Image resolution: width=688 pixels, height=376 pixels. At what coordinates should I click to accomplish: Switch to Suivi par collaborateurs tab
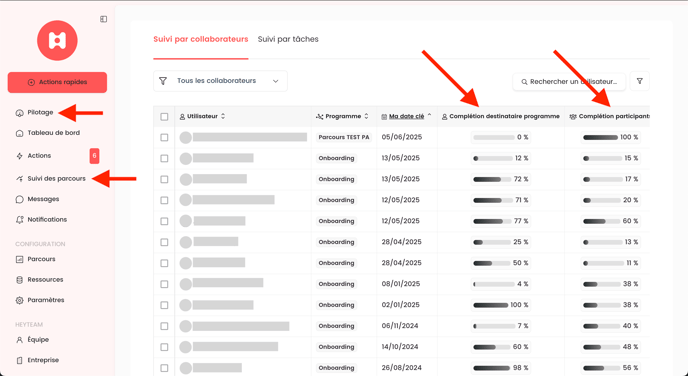(201, 39)
